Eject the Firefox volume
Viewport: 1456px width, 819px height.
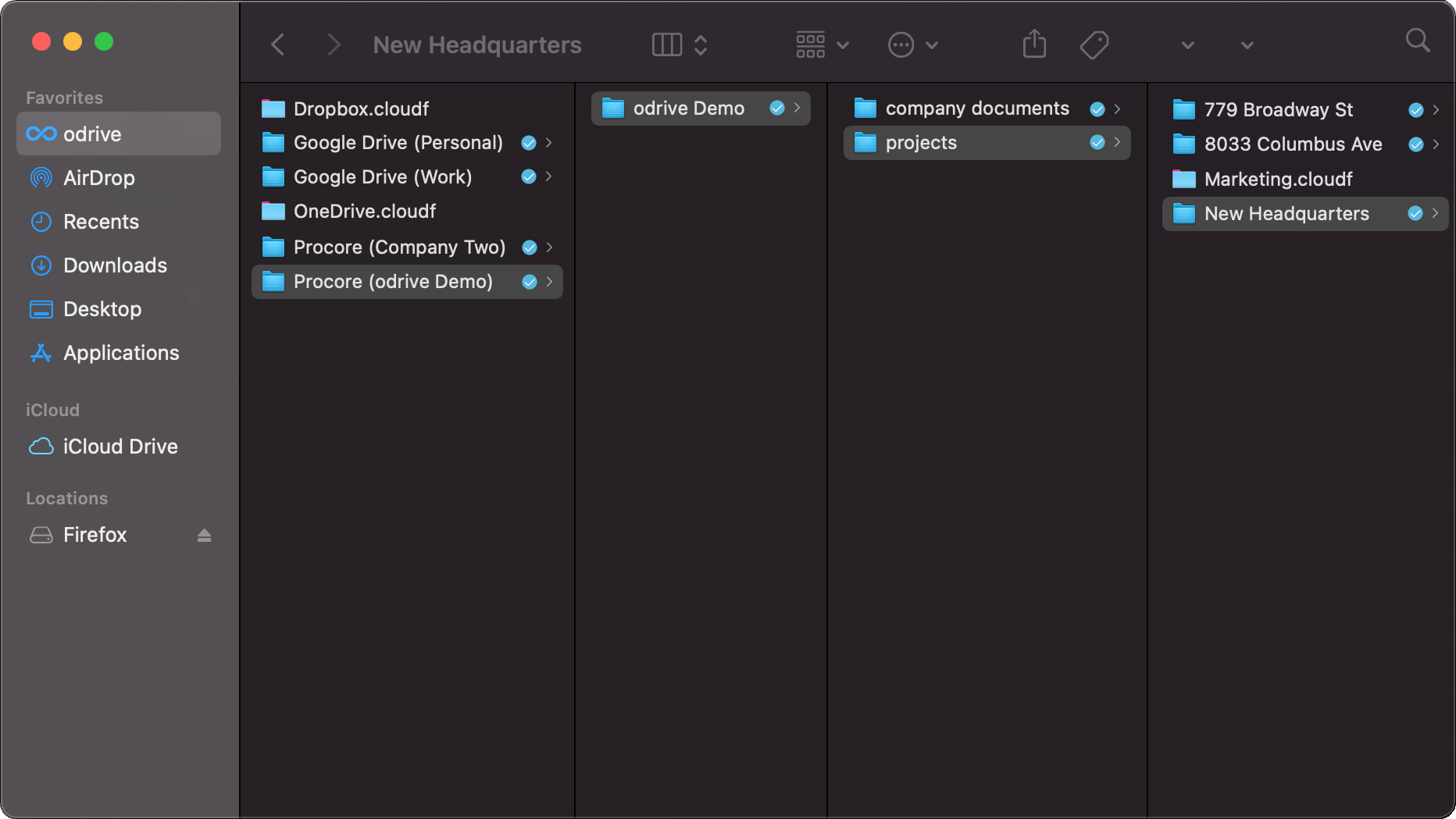[204, 536]
